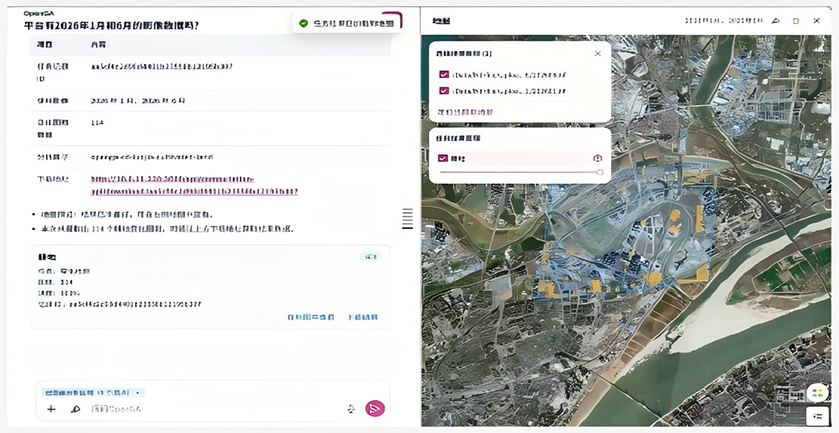Click the download-result blue link in result card
The image size is (839, 433).
(x=363, y=317)
